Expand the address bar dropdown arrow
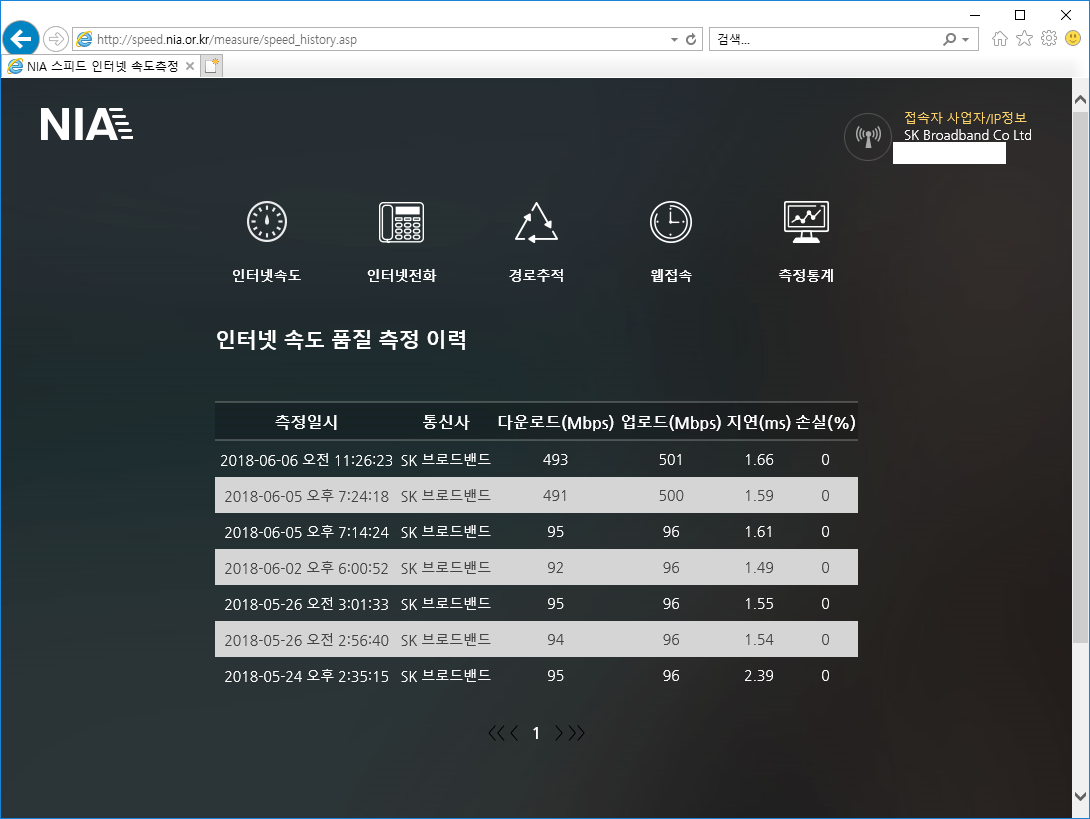The height and width of the screenshot is (819, 1090). click(x=673, y=40)
